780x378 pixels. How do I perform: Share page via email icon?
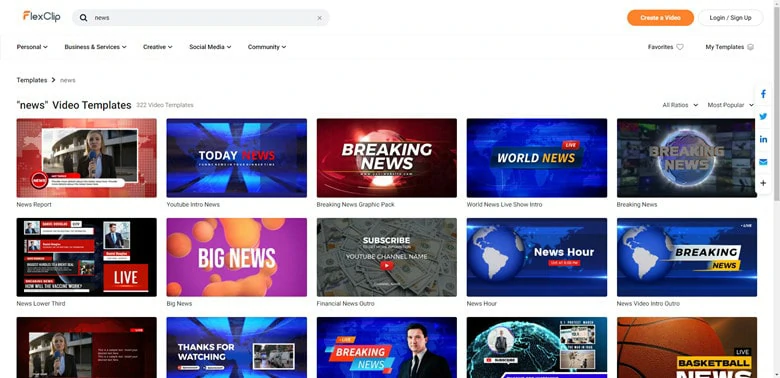(x=763, y=162)
